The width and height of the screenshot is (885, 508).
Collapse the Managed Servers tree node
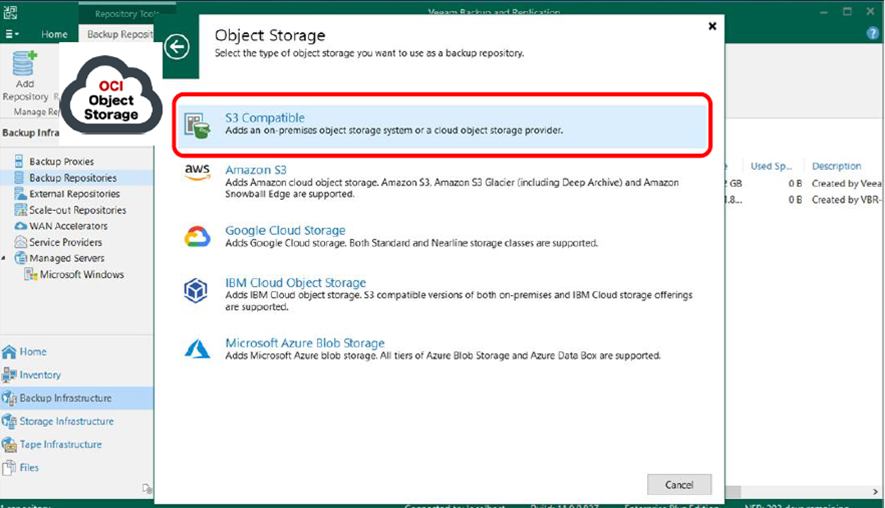[6, 258]
